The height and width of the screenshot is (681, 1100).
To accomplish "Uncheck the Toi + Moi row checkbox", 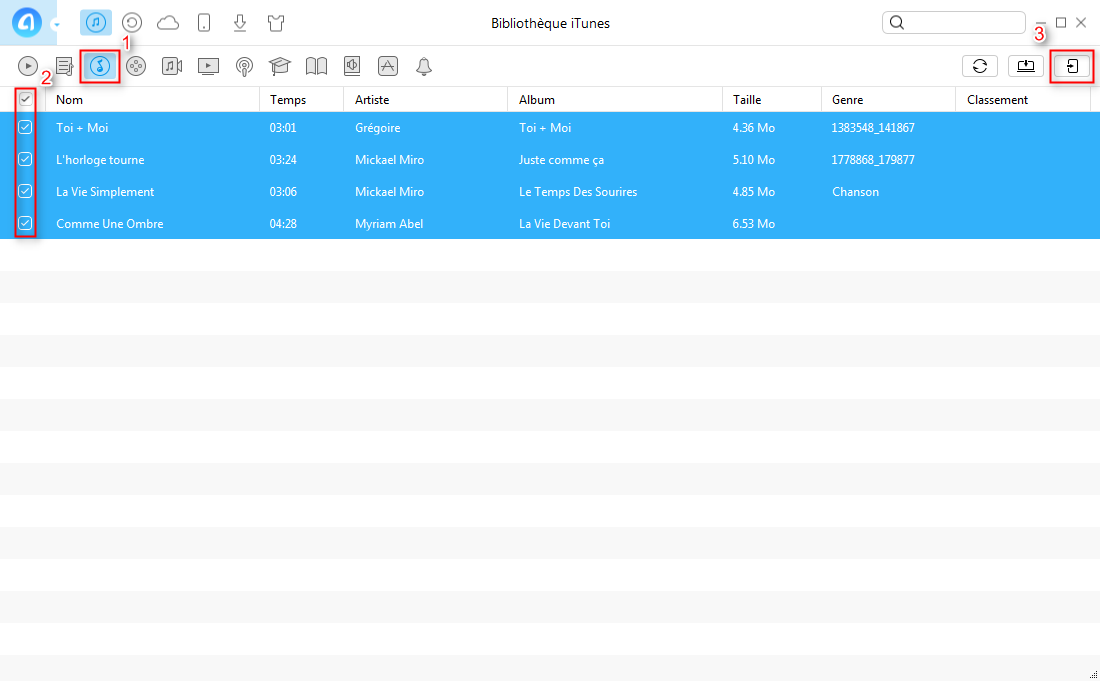I will click(25, 127).
